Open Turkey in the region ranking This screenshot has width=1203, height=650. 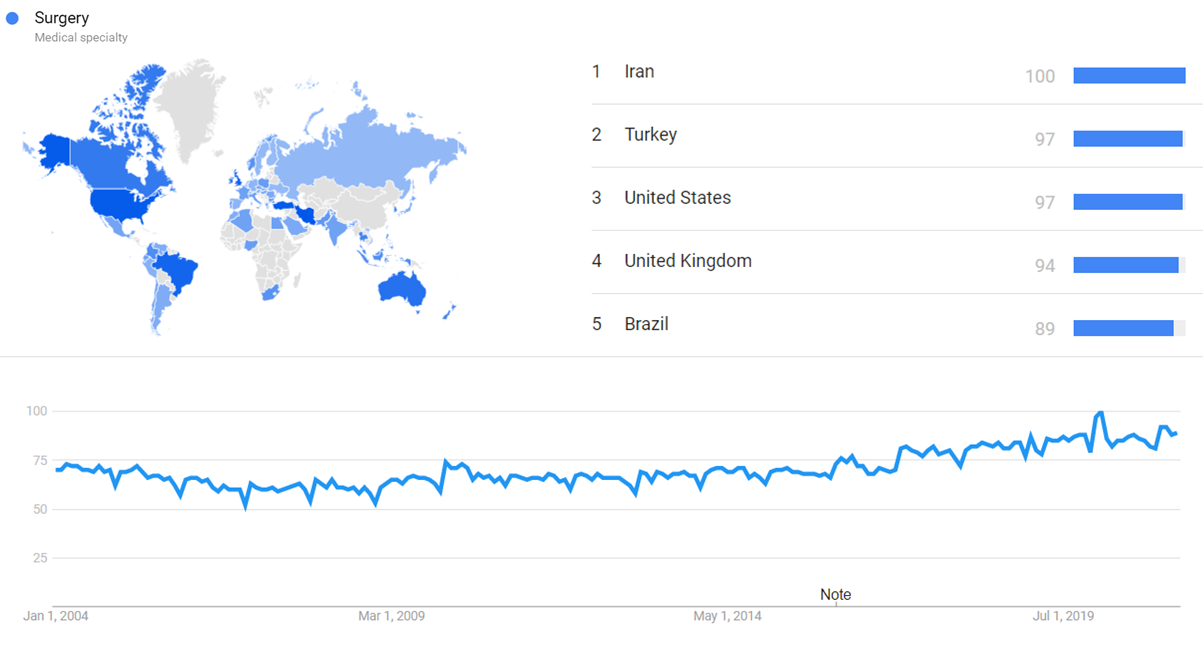[x=650, y=134]
